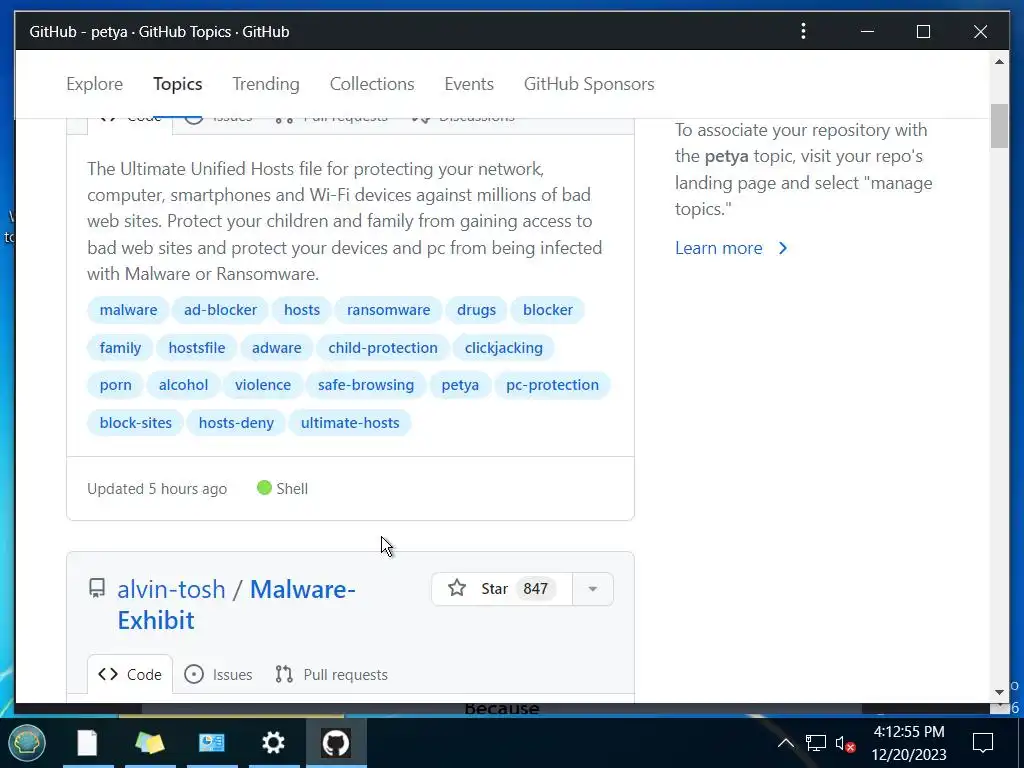Screen dimensions: 1024x768
Task: Open the Malware-Exhibit repository link
Action: tap(236, 605)
